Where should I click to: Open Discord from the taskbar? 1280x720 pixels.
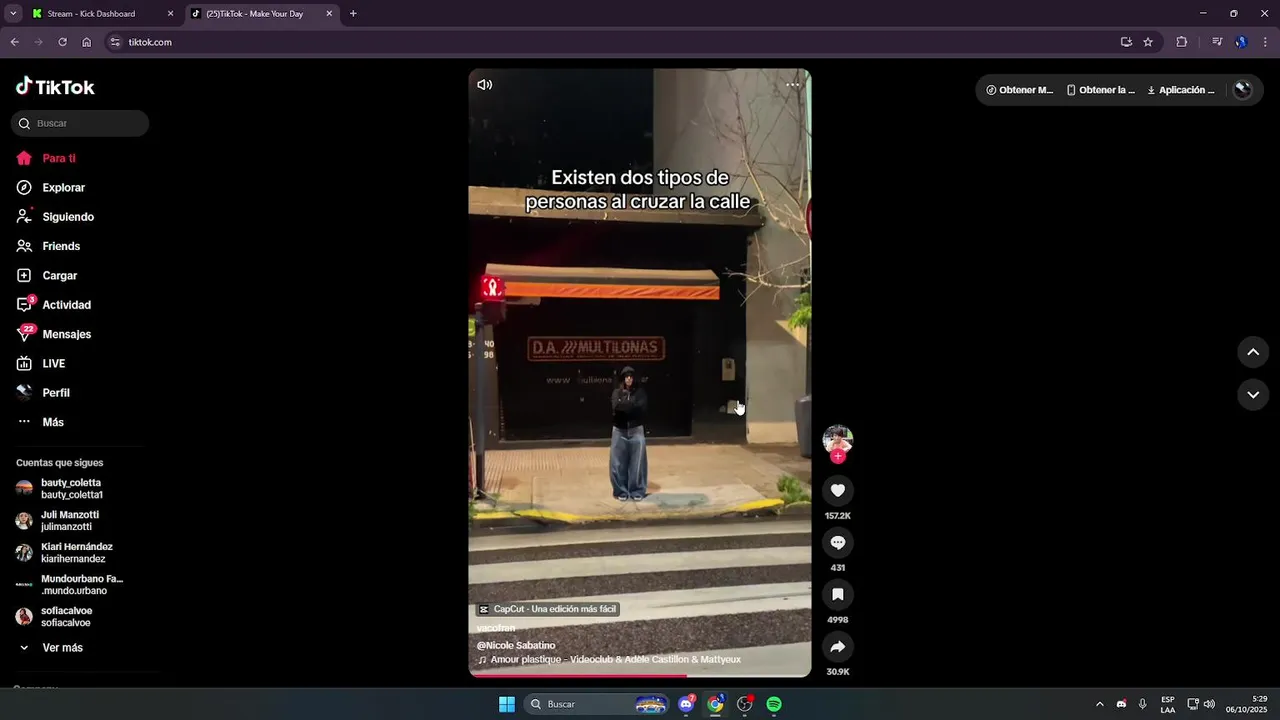(686, 704)
